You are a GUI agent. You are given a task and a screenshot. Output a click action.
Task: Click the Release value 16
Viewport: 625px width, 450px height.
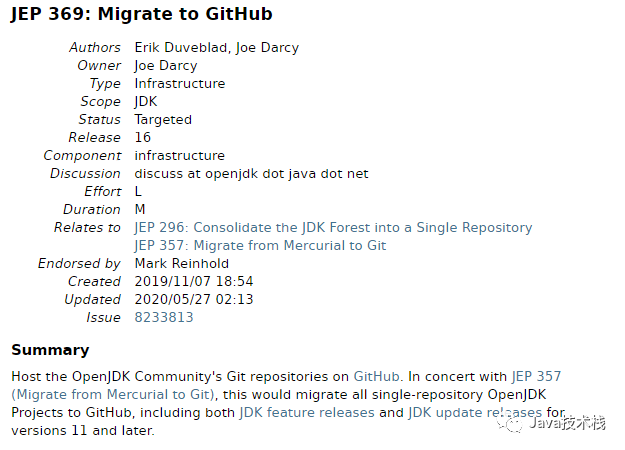(143, 137)
